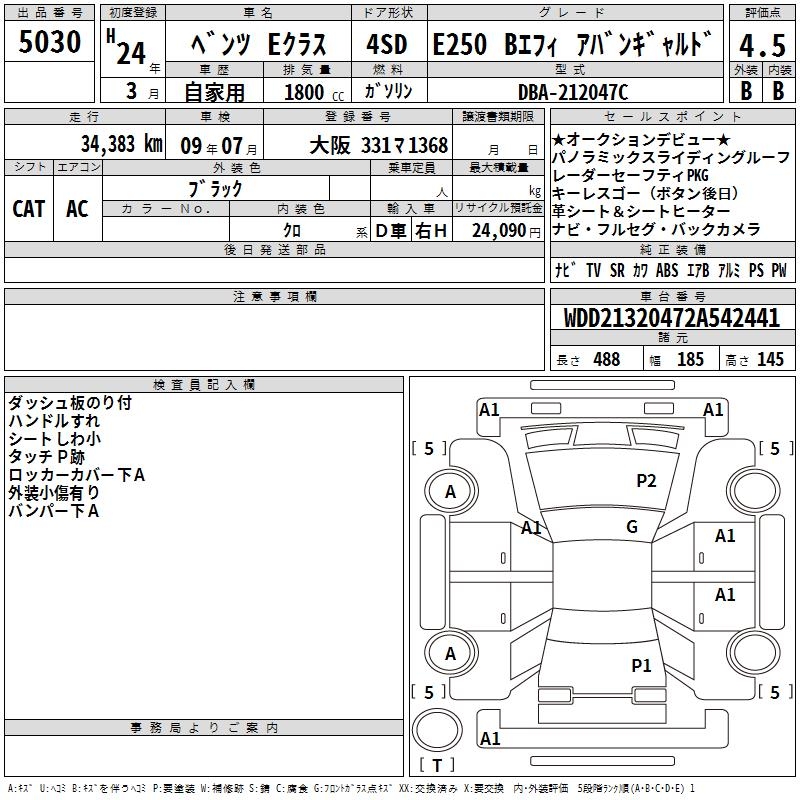Click the upper-left wheel circle marked A

451,491
